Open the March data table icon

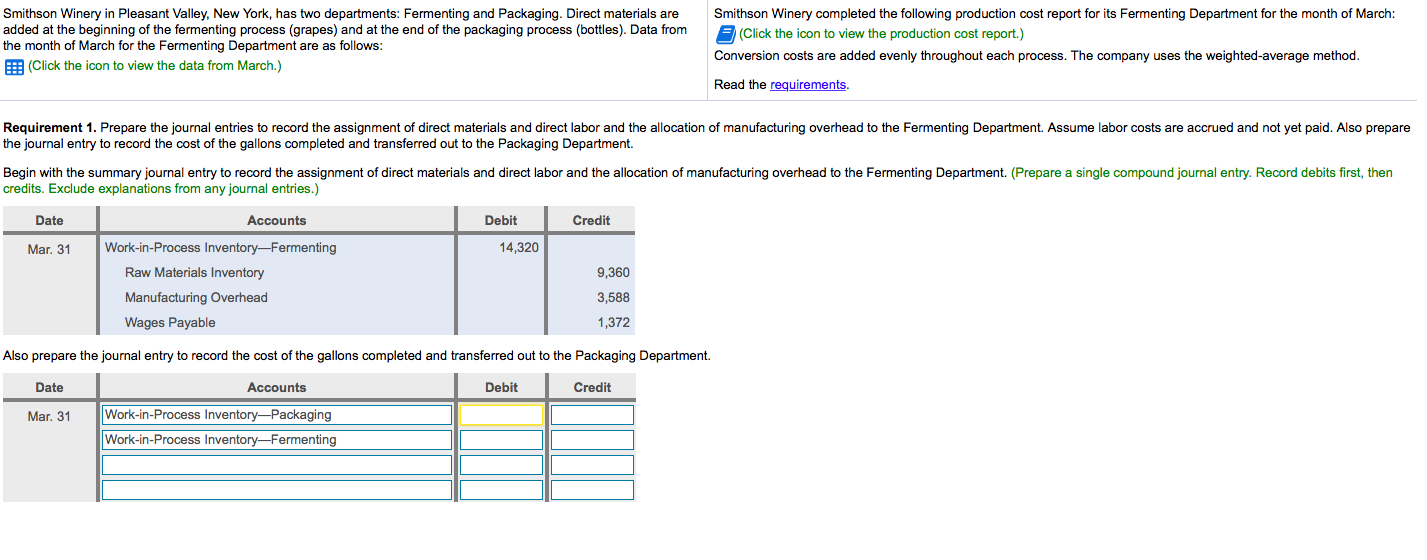[14, 66]
